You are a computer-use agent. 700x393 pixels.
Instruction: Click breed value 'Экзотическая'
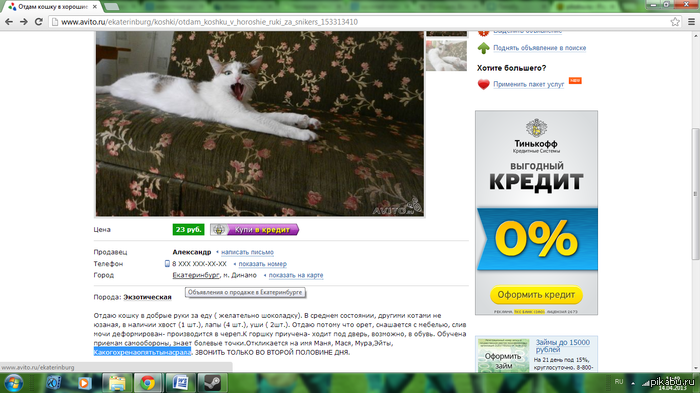click(x=147, y=297)
